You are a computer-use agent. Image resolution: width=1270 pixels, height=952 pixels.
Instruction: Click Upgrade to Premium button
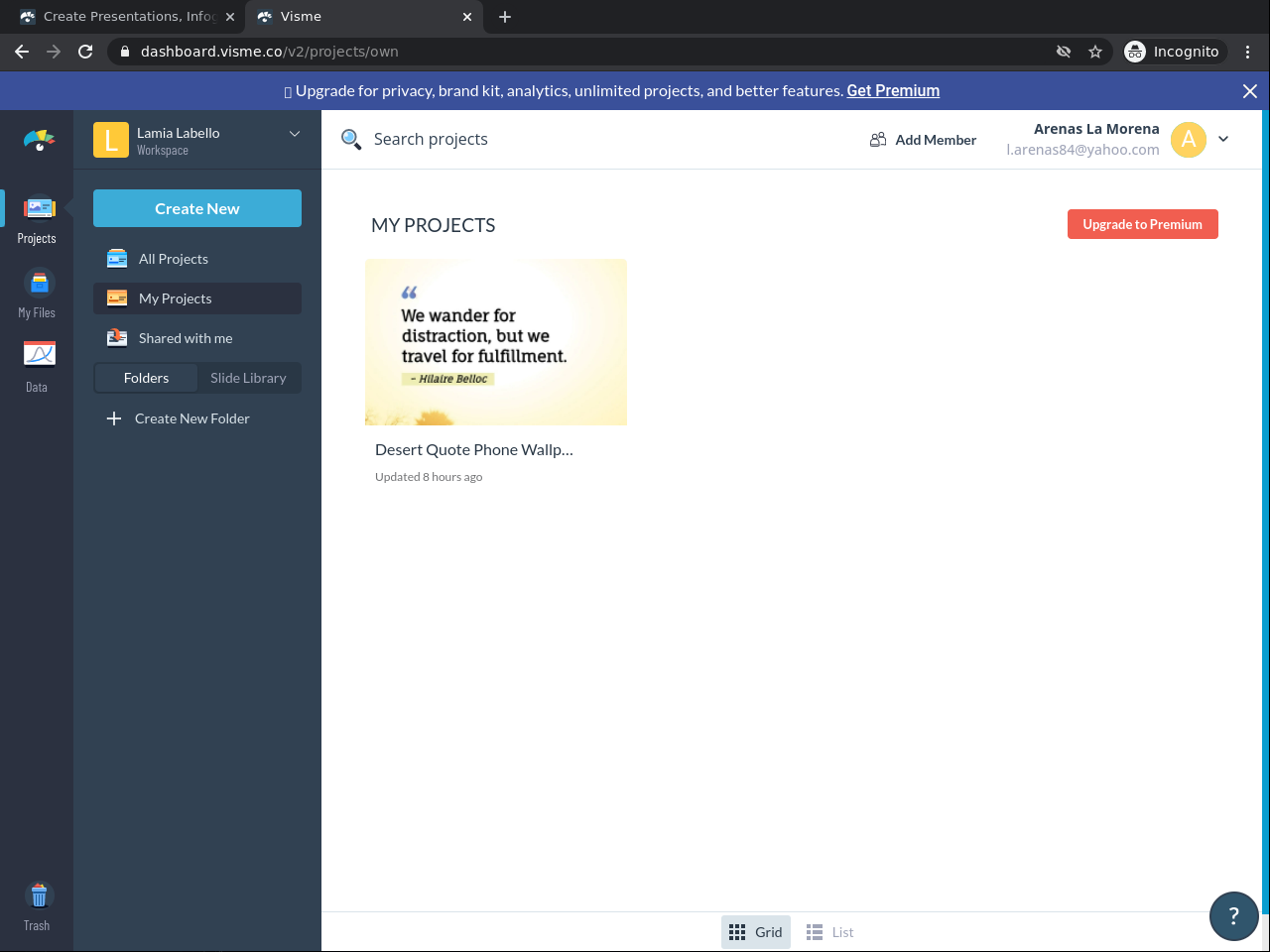click(x=1143, y=224)
